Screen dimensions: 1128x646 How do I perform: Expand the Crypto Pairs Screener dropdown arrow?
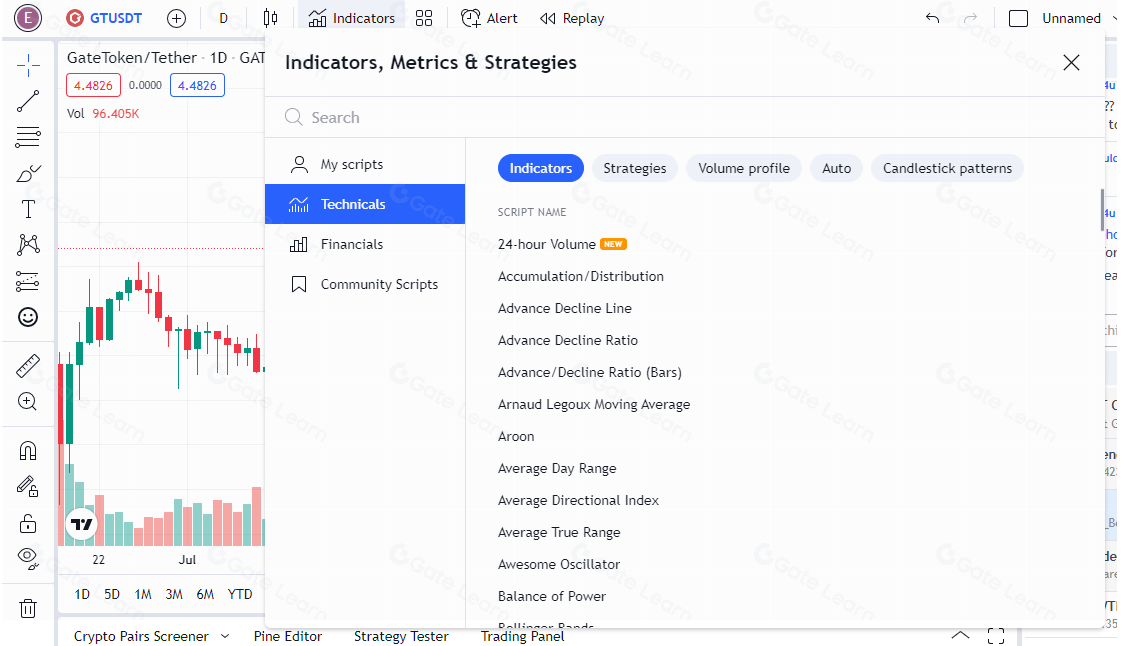coord(225,636)
